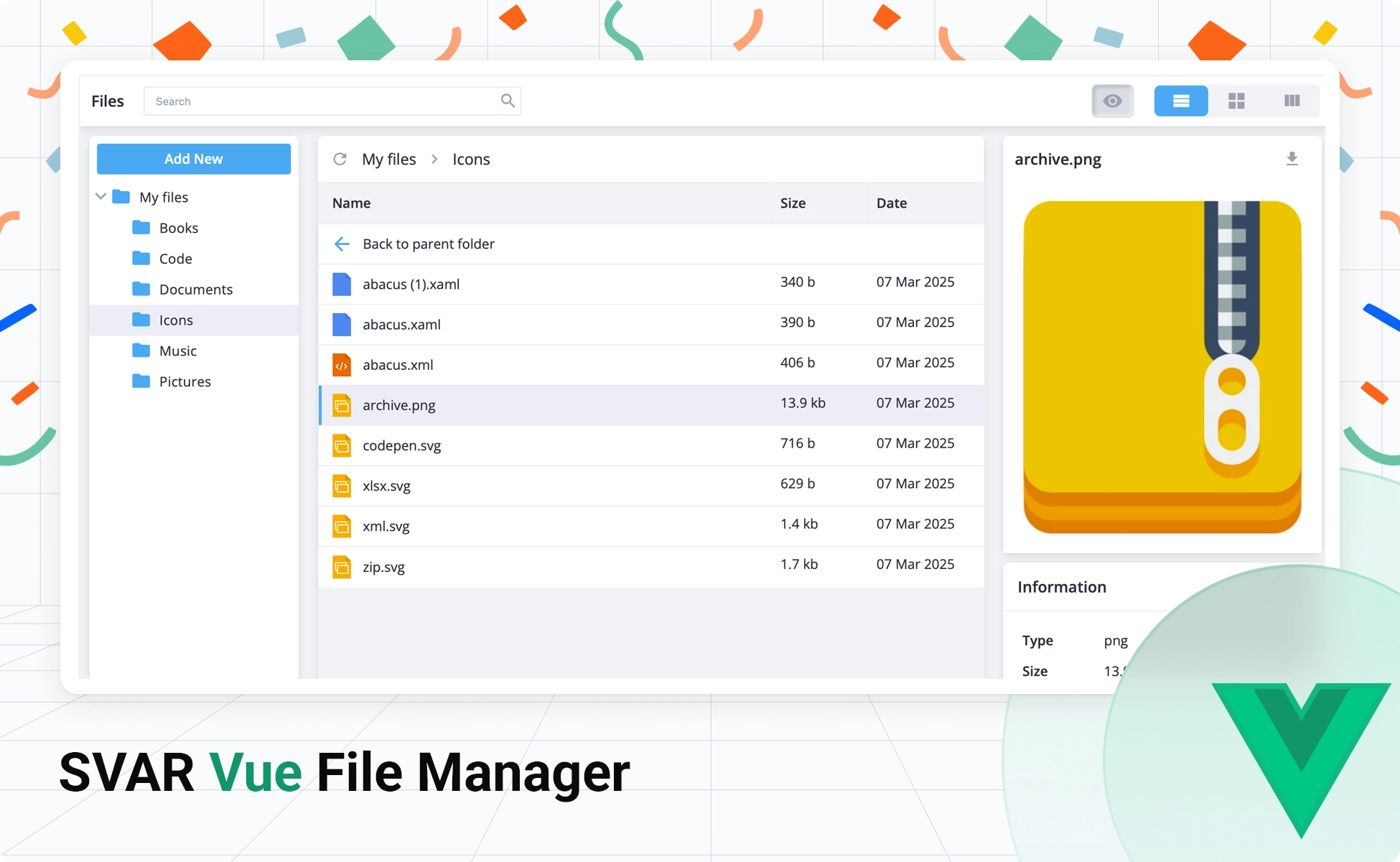
Task: Open the Code folder in tree
Action: [176, 259]
